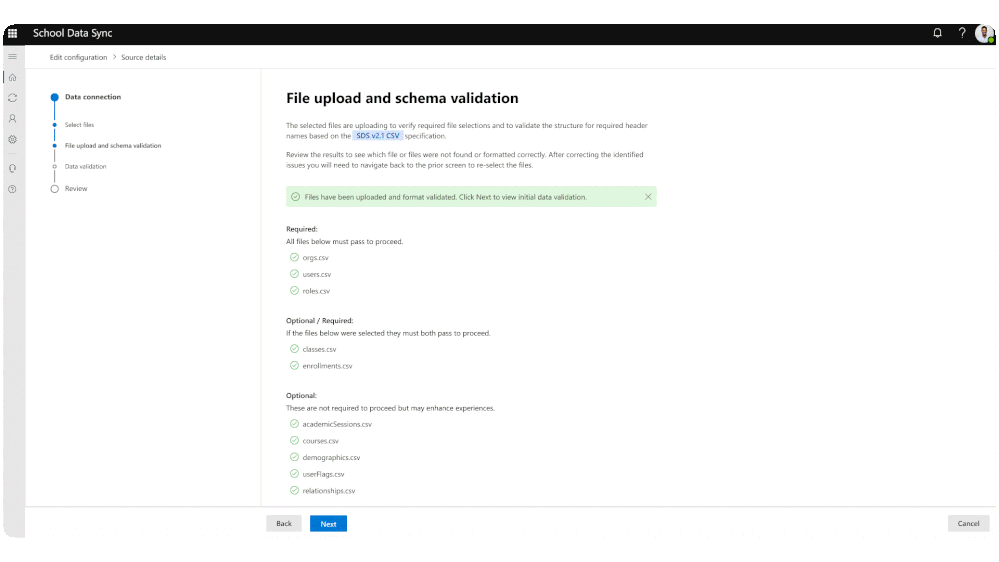Open the Users icon in the sidebar

pos(13,119)
